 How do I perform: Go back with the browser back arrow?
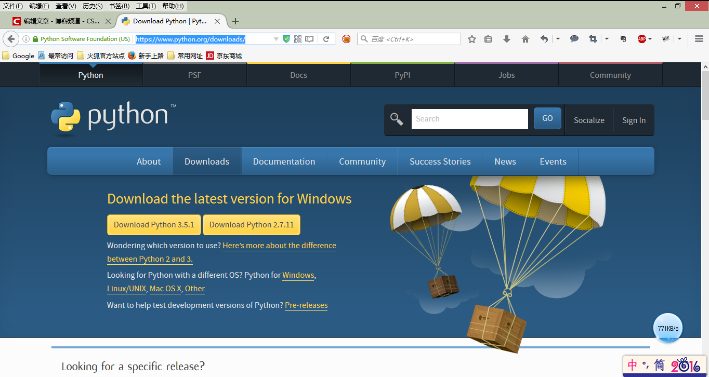pos(11,39)
